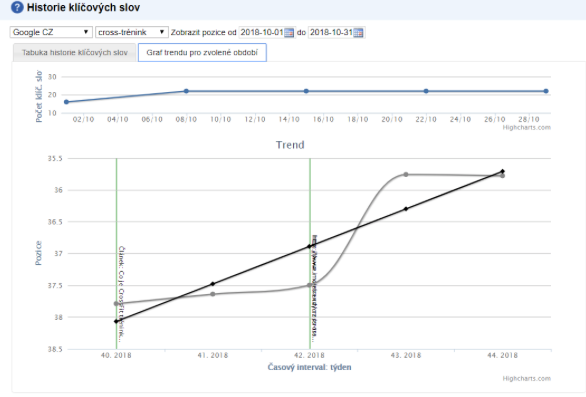Click the start date field 2018-10-01
Viewport: 586px width, 397px height.
(x=262, y=32)
